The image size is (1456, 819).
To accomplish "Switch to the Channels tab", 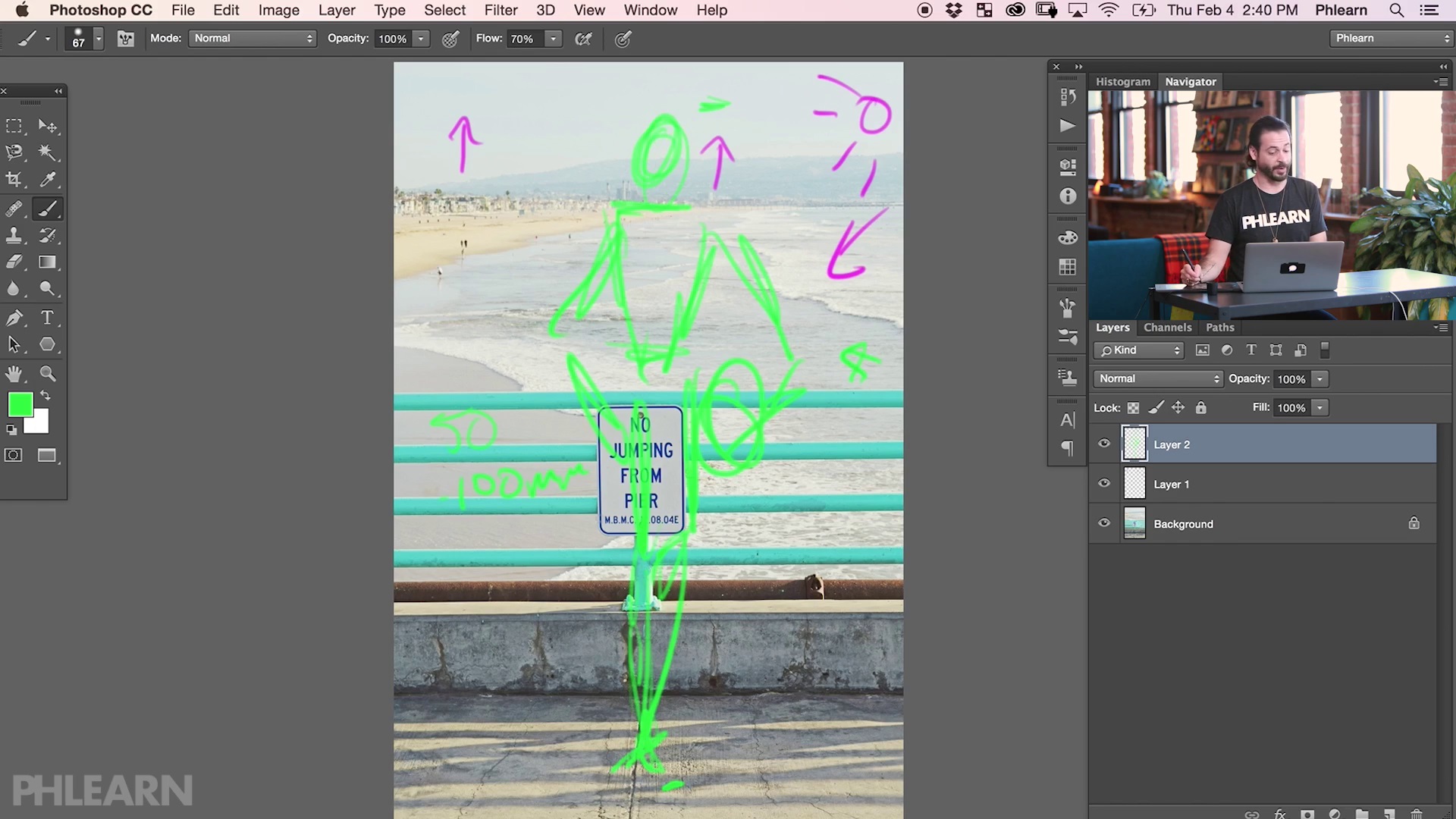I will (x=1167, y=327).
